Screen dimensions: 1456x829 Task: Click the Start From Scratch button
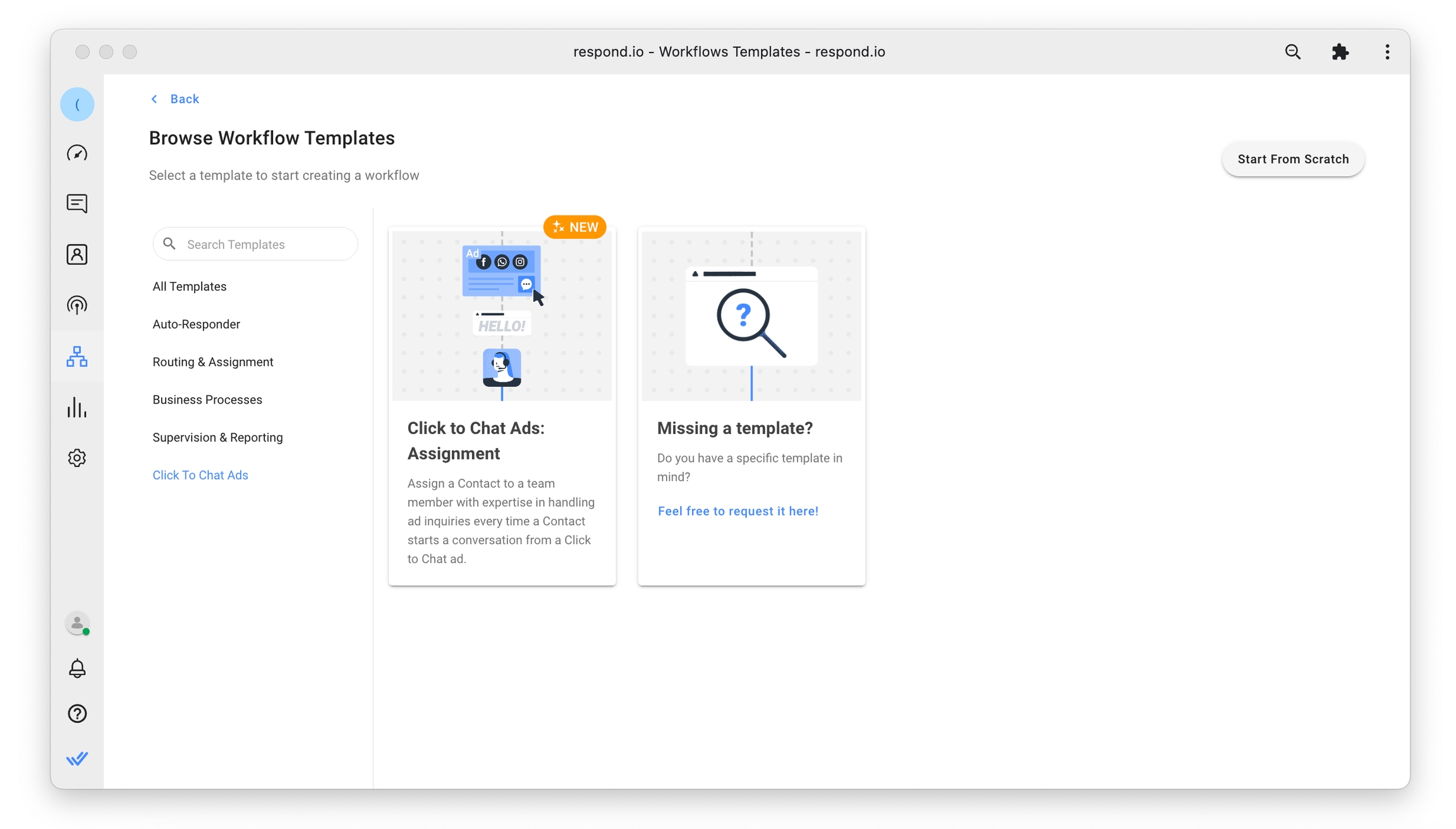tap(1292, 159)
